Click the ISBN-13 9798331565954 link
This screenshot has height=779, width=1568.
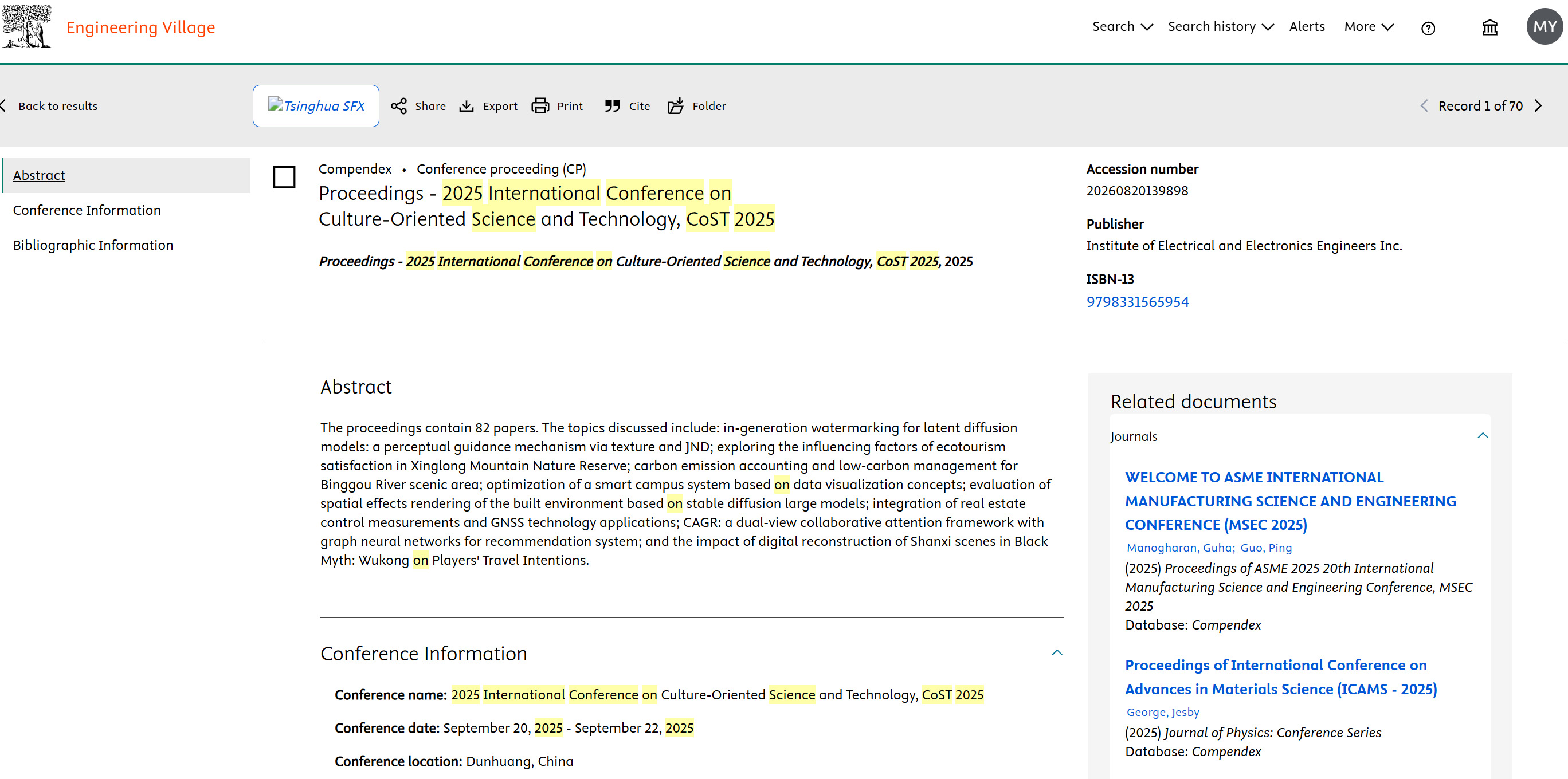pyautogui.click(x=1137, y=302)
